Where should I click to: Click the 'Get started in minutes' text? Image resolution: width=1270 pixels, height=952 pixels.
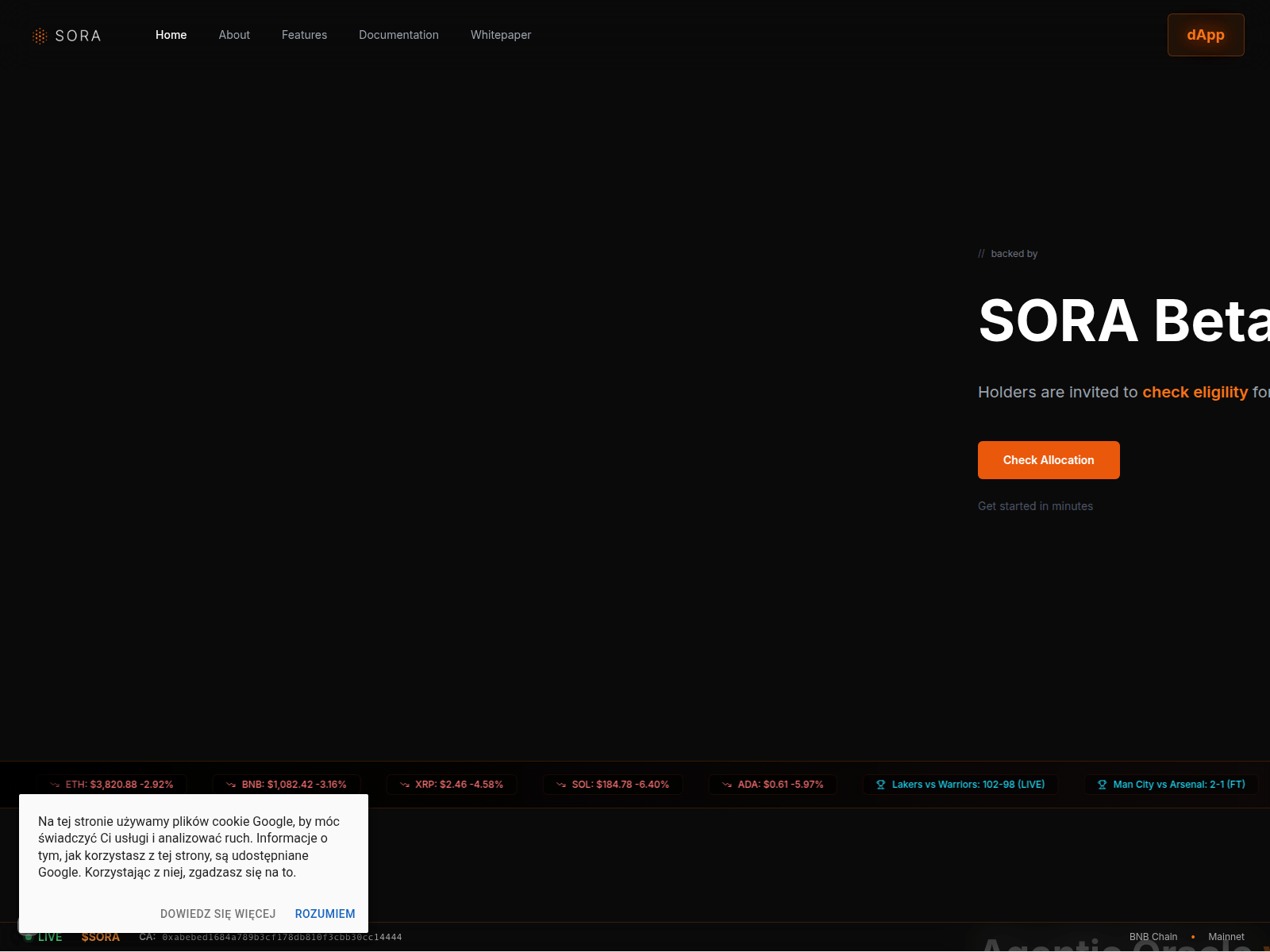[1035, 506]
